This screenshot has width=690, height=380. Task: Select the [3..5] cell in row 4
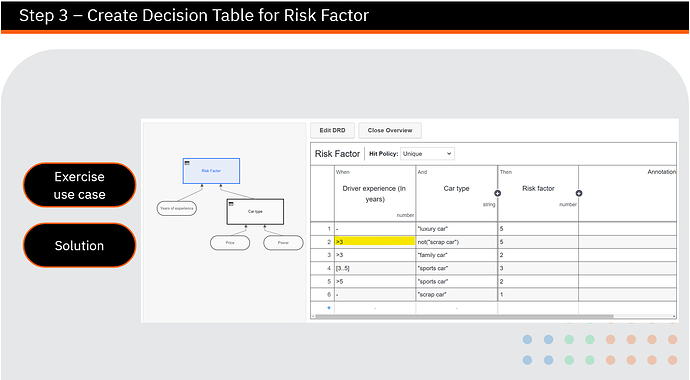(x=375, y=268)
